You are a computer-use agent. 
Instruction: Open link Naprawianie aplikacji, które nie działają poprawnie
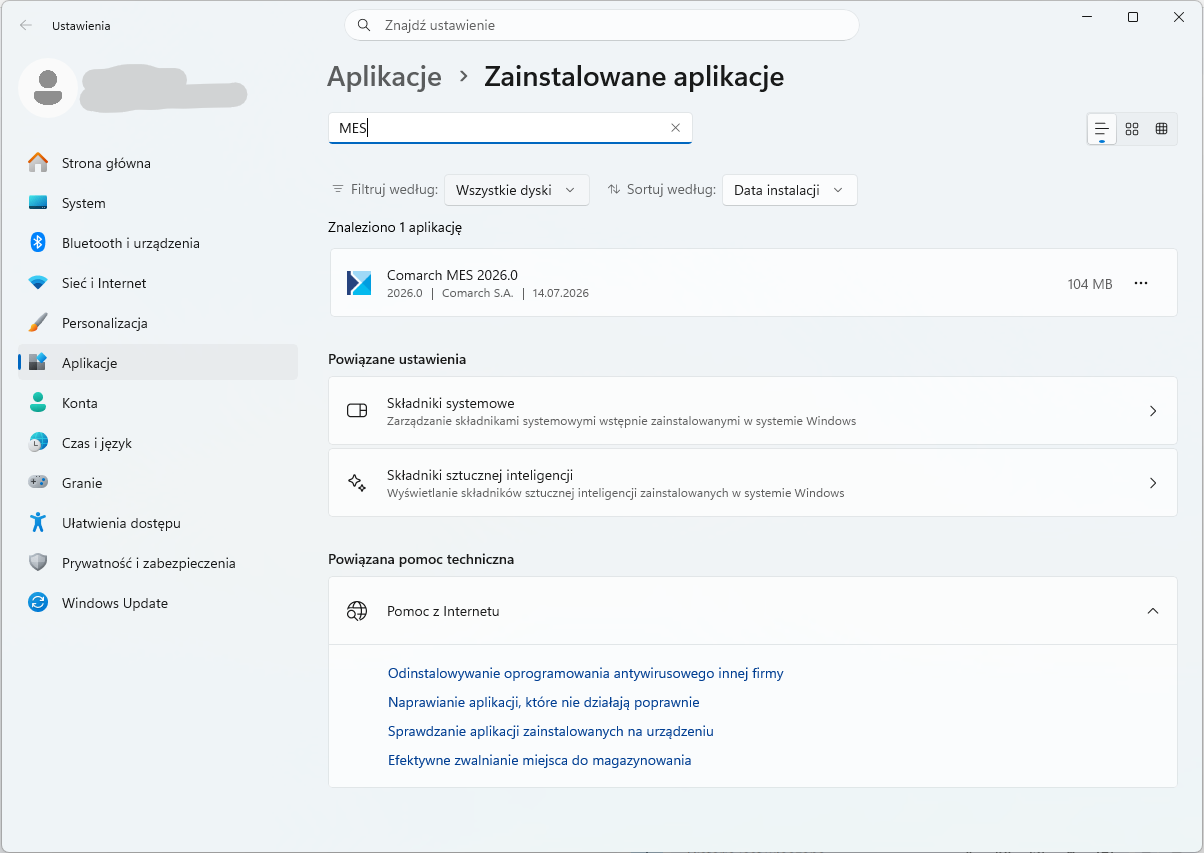544,703
